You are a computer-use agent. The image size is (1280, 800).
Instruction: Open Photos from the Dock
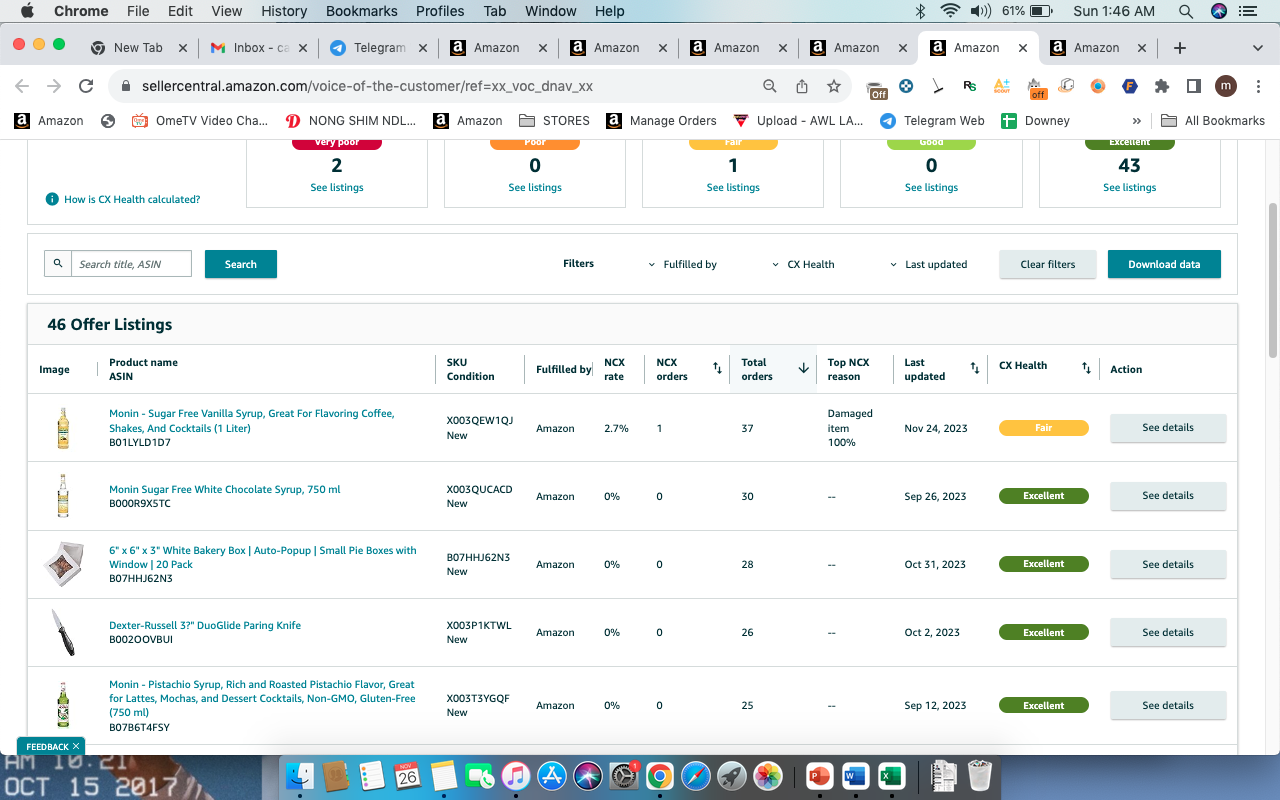coord(768,775)
